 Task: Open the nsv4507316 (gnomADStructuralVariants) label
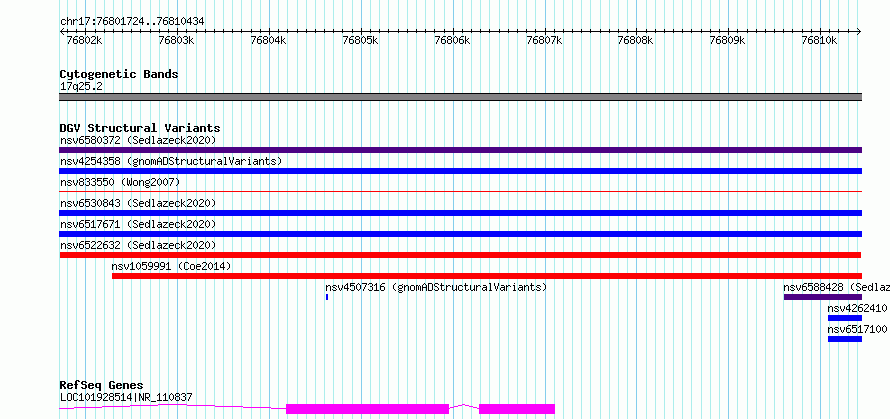tap(436, 287)
